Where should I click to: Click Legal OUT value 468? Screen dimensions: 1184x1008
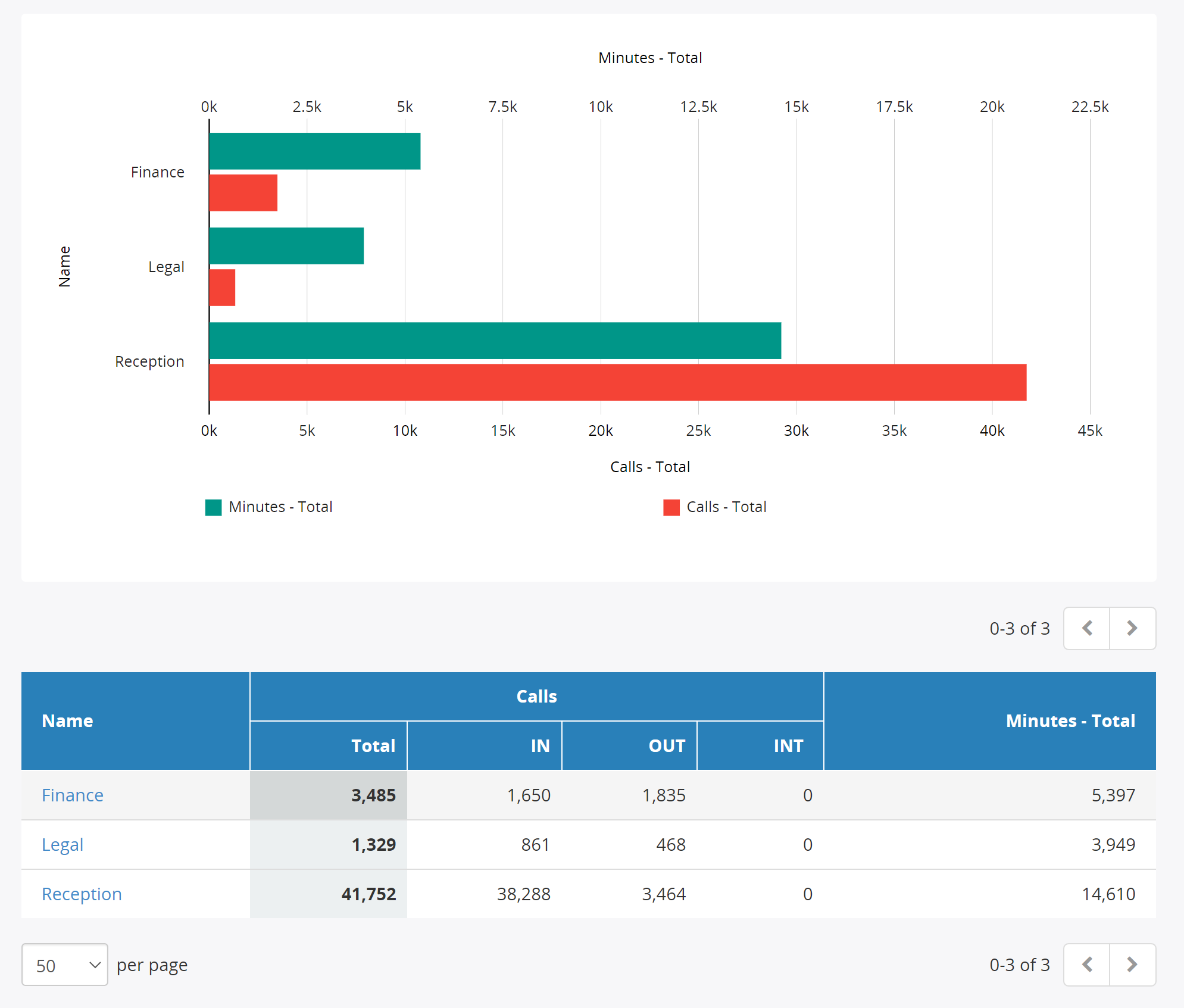(x=671, y=844)
